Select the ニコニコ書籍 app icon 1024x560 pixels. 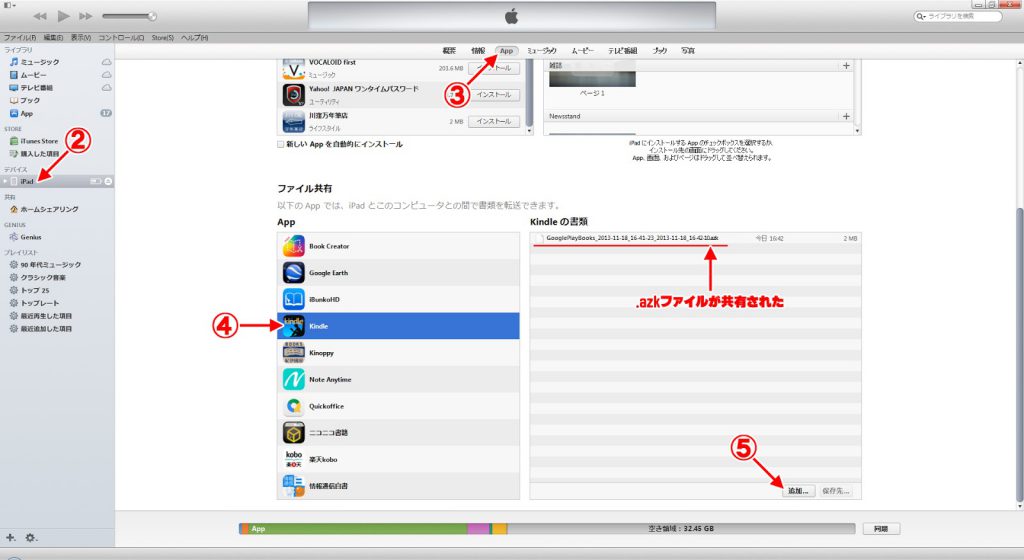[x=294, y=433]
